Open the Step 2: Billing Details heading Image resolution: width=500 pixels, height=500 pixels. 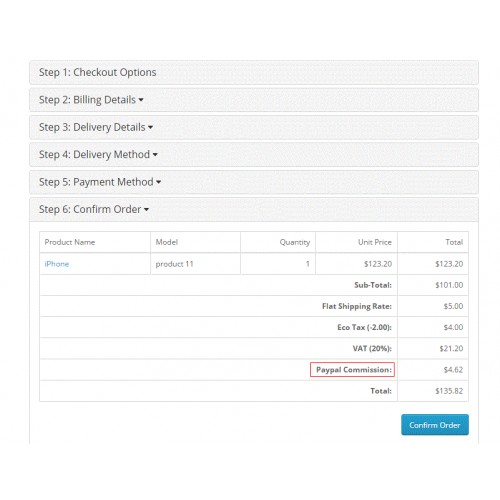click(87, 100)
